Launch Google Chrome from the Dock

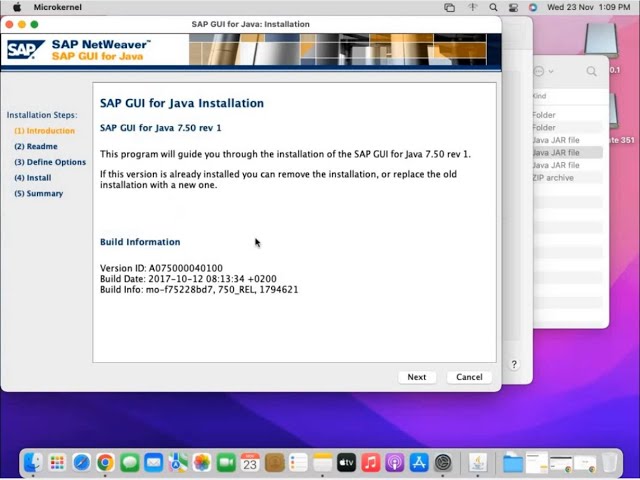(105, 463)
